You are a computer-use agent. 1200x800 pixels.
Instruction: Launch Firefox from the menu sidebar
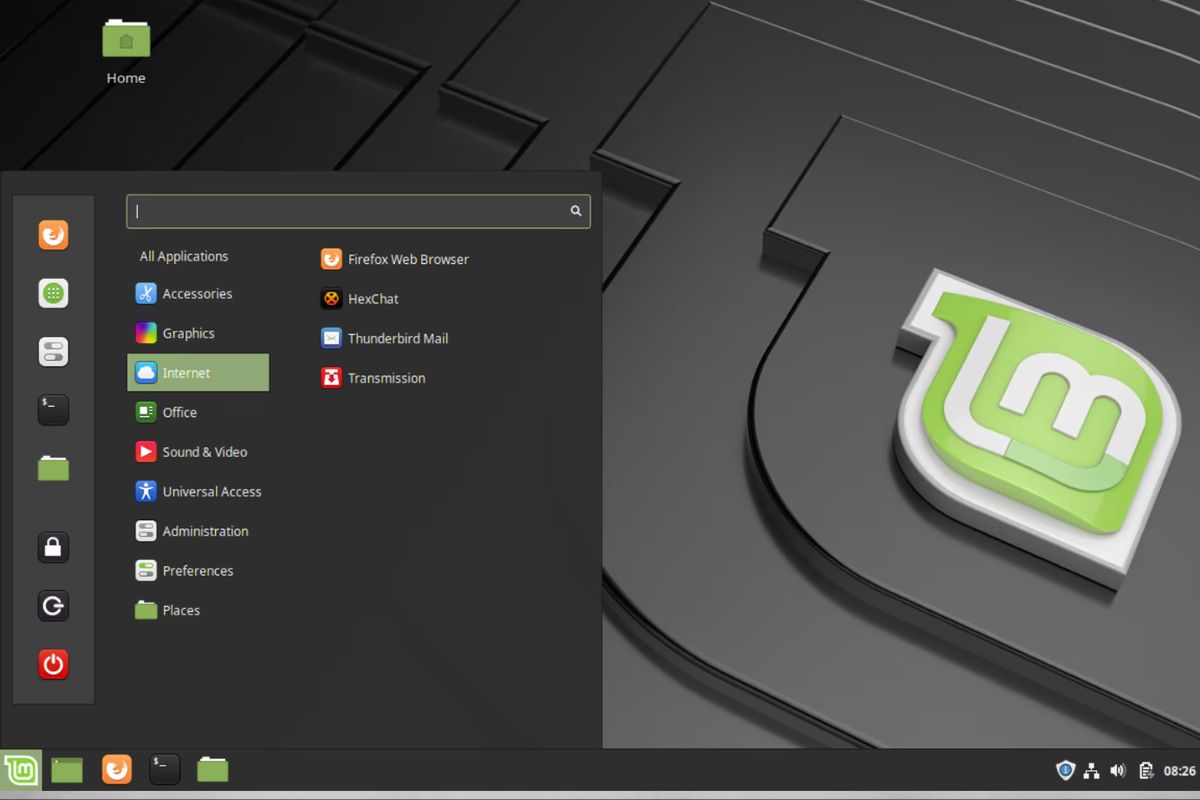(53, 235)
